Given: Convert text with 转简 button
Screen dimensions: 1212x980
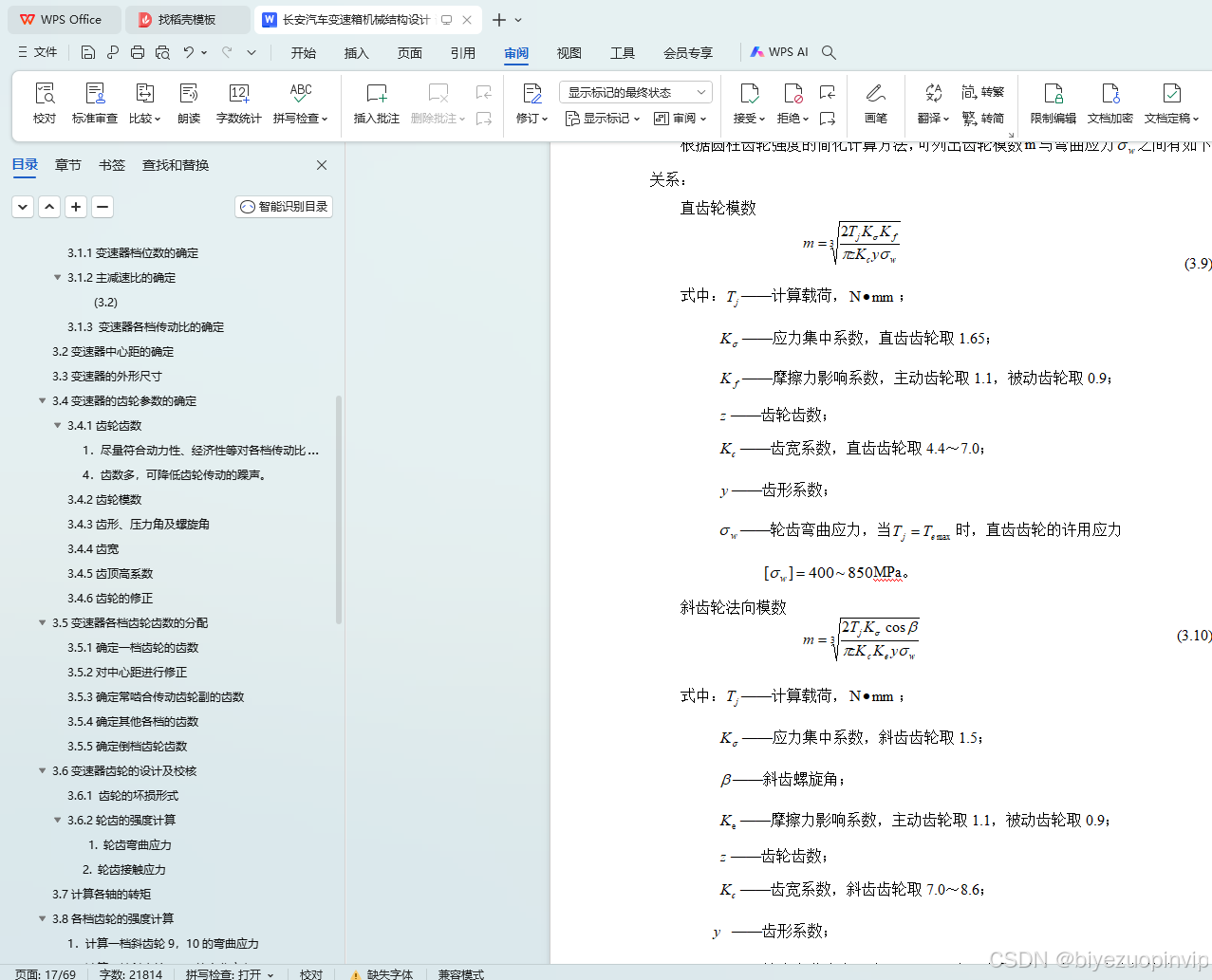Looking at the screenshot, I should pyautogui.click(x=982, y=118).
